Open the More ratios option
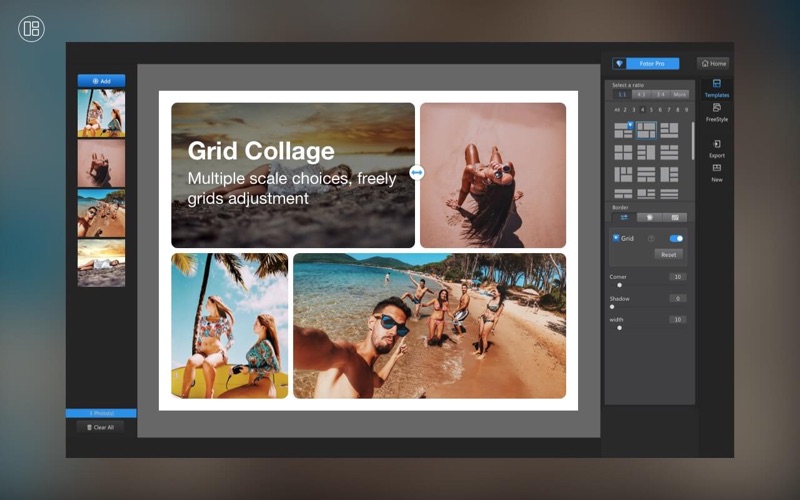800x500 pixels. pyautogui.click(x=680, y=94)
